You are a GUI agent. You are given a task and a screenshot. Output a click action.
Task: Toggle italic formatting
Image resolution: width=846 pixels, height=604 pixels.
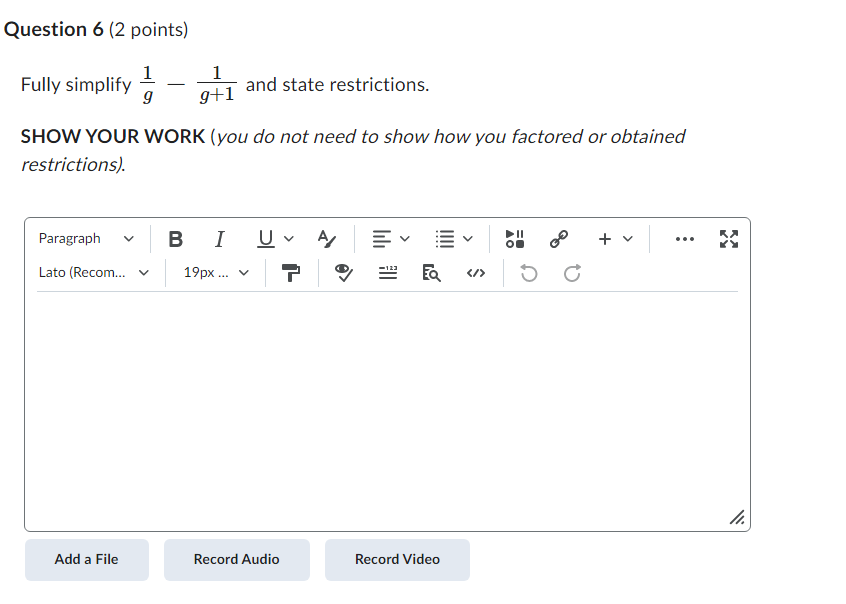(220, 239)
